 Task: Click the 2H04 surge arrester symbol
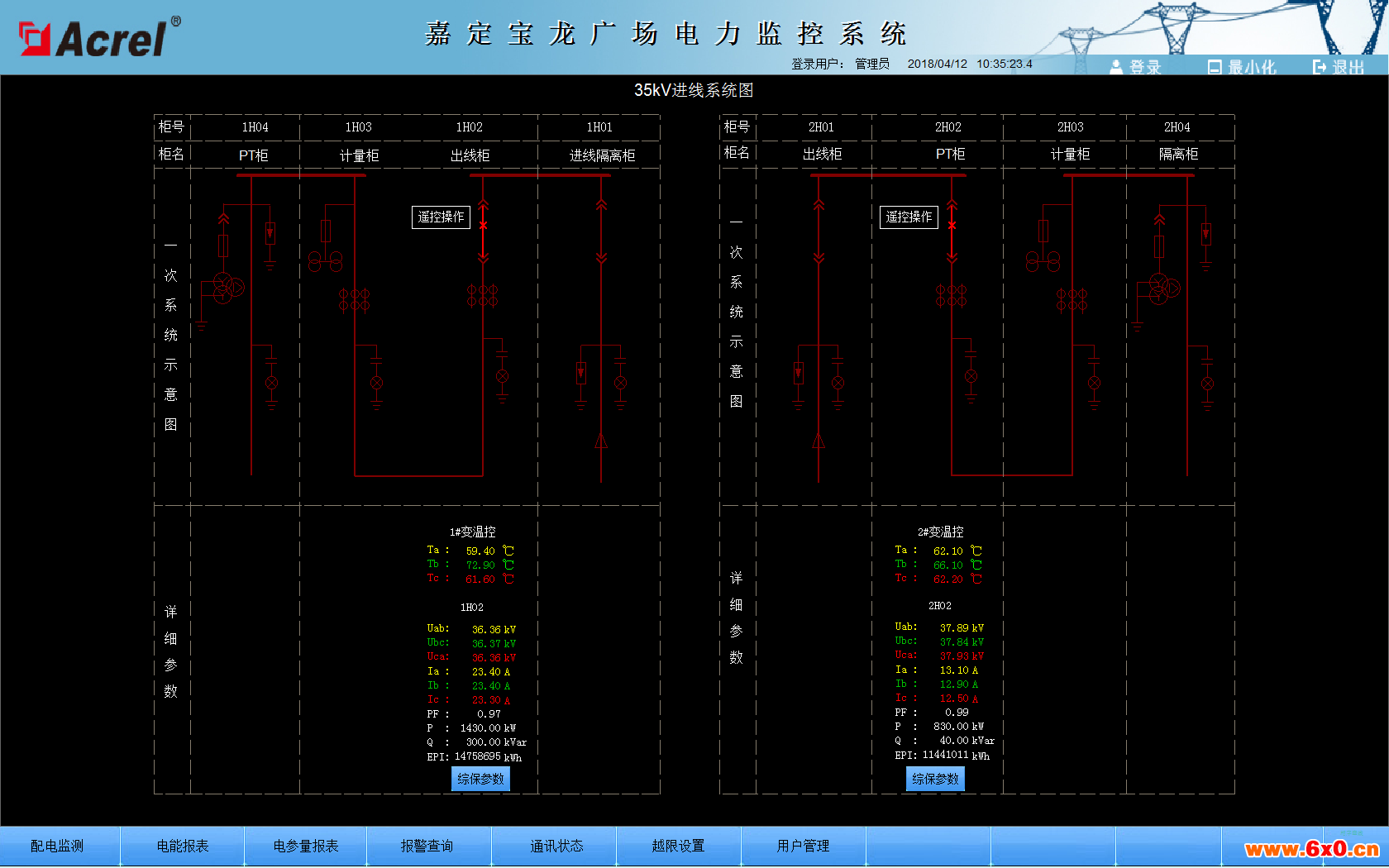pyautogui.click(x=1206, y=235)
